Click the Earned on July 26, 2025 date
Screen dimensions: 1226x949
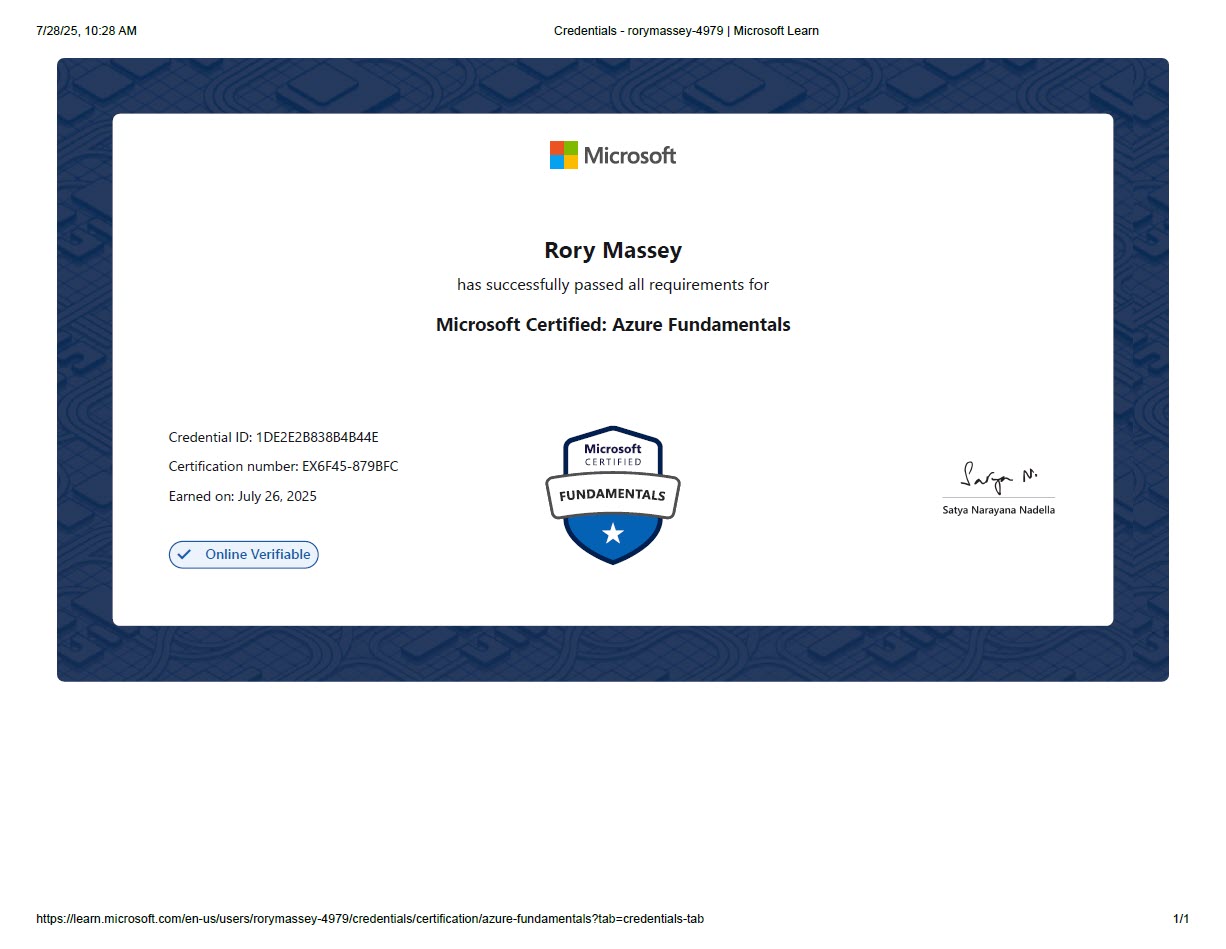[x=242, y=496]
